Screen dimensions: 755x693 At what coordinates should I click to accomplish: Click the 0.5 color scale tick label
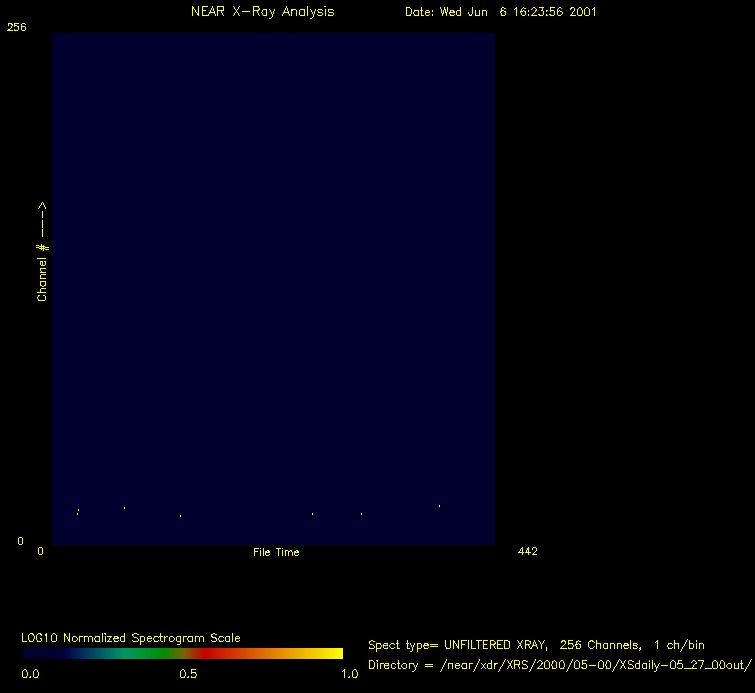click(187, 674)
